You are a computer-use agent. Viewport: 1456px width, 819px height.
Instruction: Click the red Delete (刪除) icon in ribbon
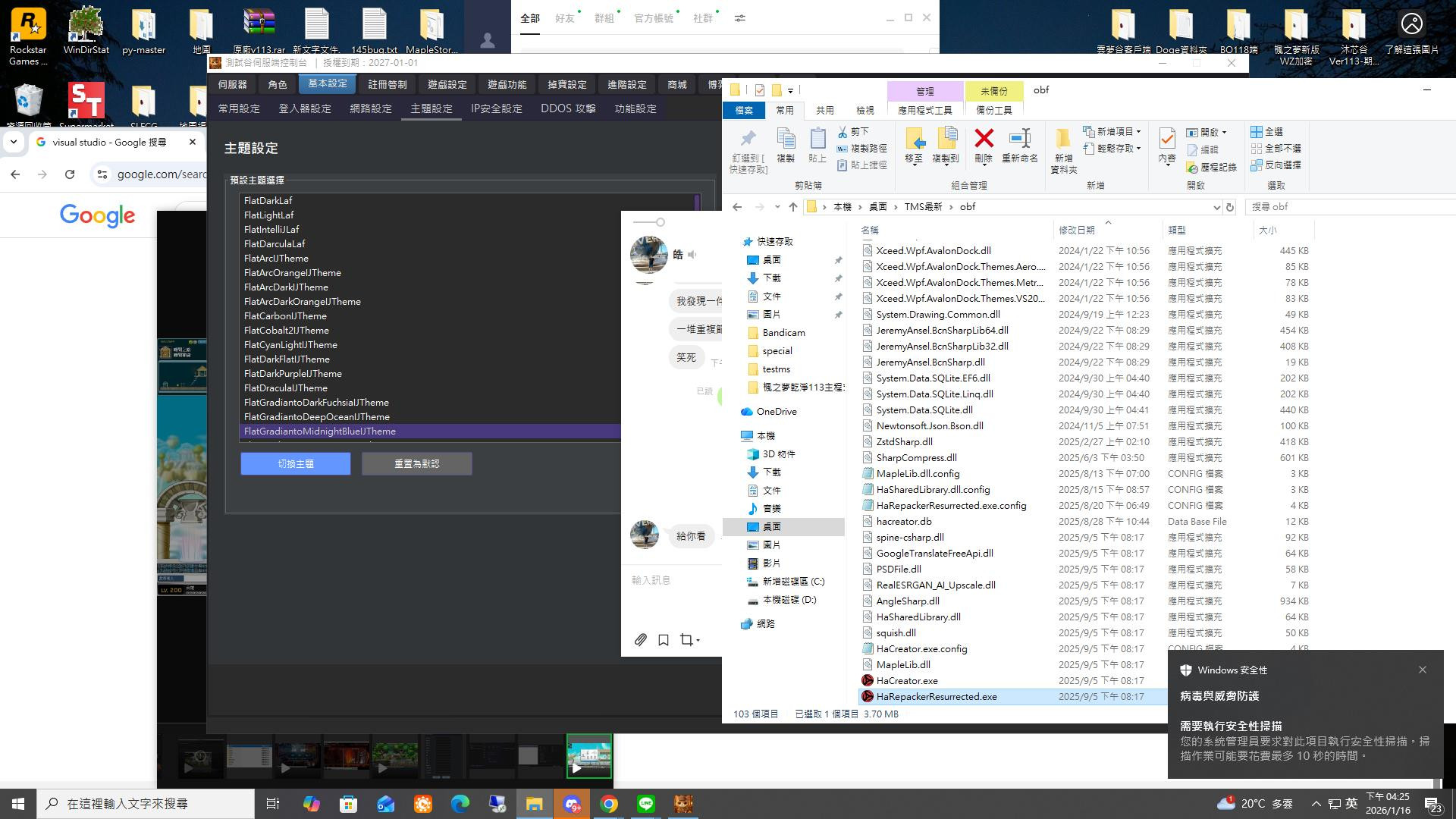click(984, 139)
